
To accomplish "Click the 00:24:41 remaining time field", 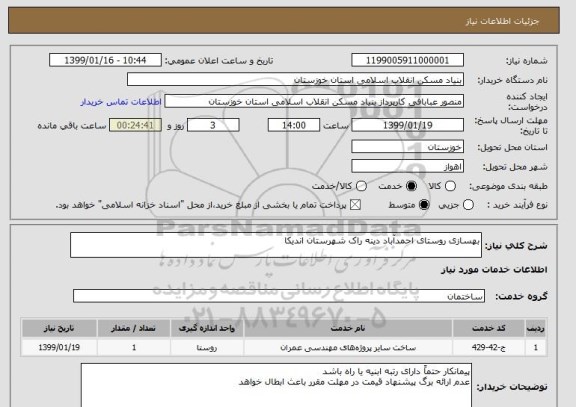I will click(135, 125).
